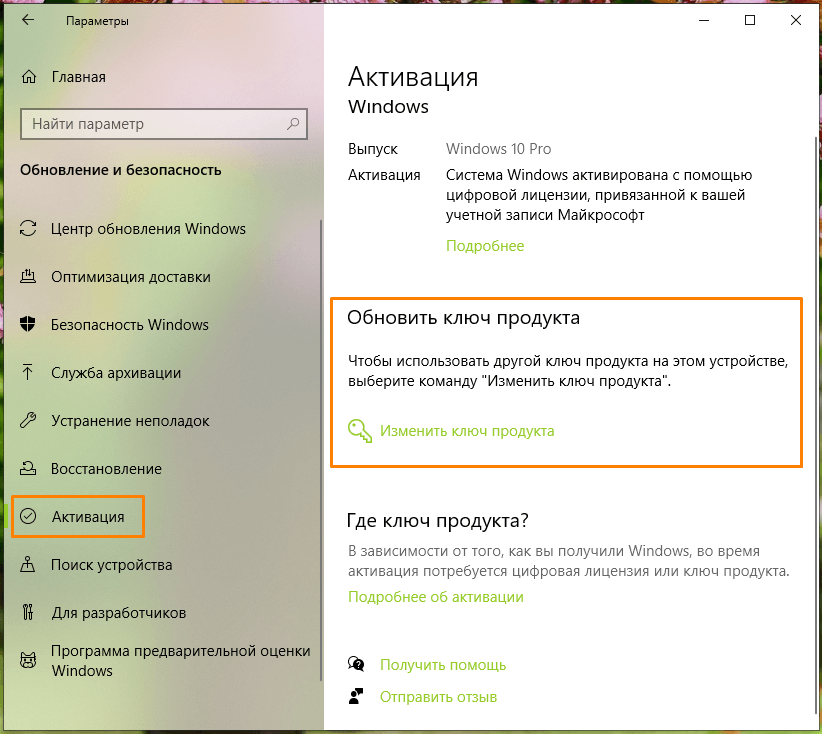Click the Windows 10 Pro edition text

point(499,149)
